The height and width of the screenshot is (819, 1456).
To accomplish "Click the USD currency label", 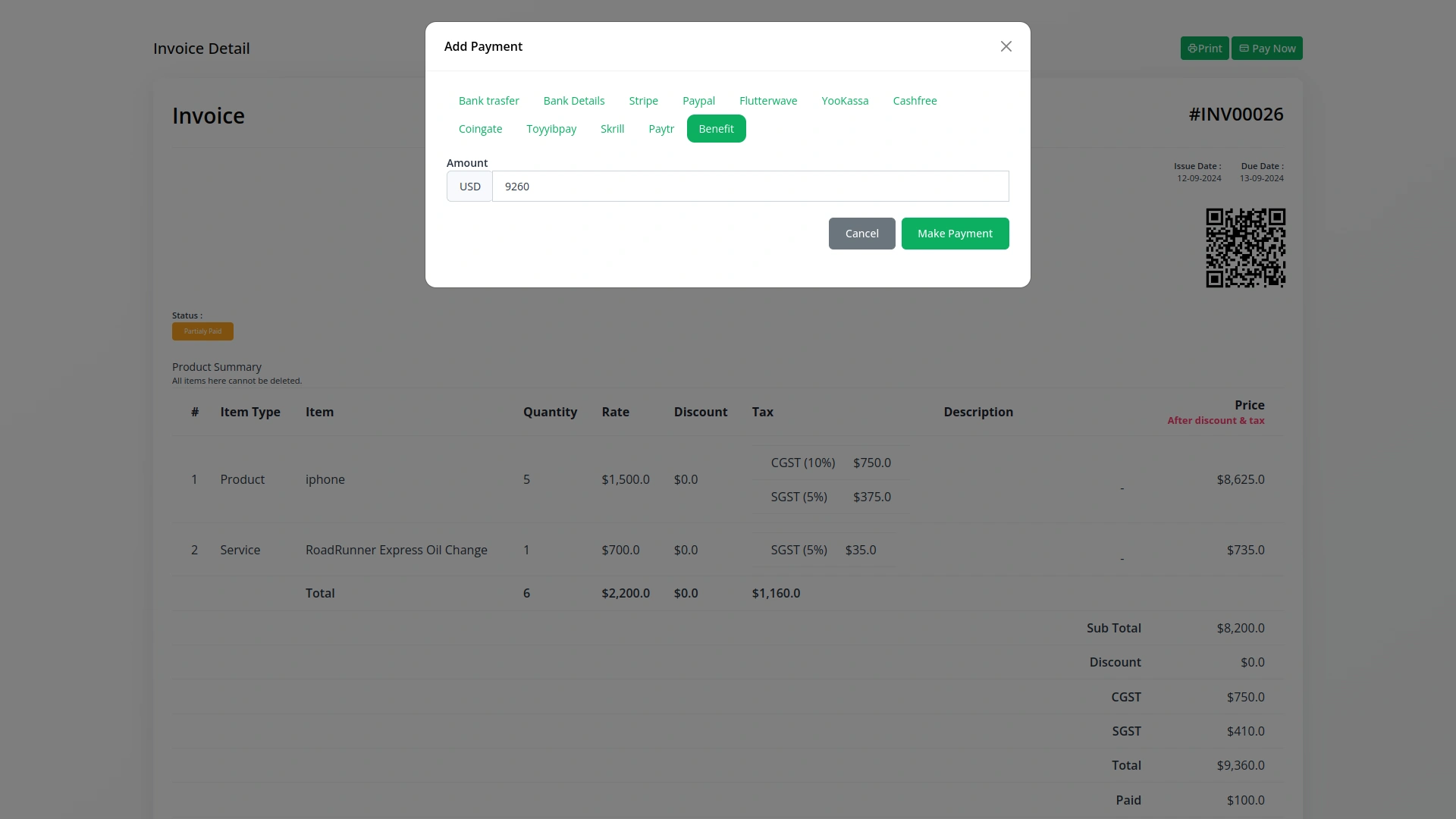I will click(x=469, y=187).
